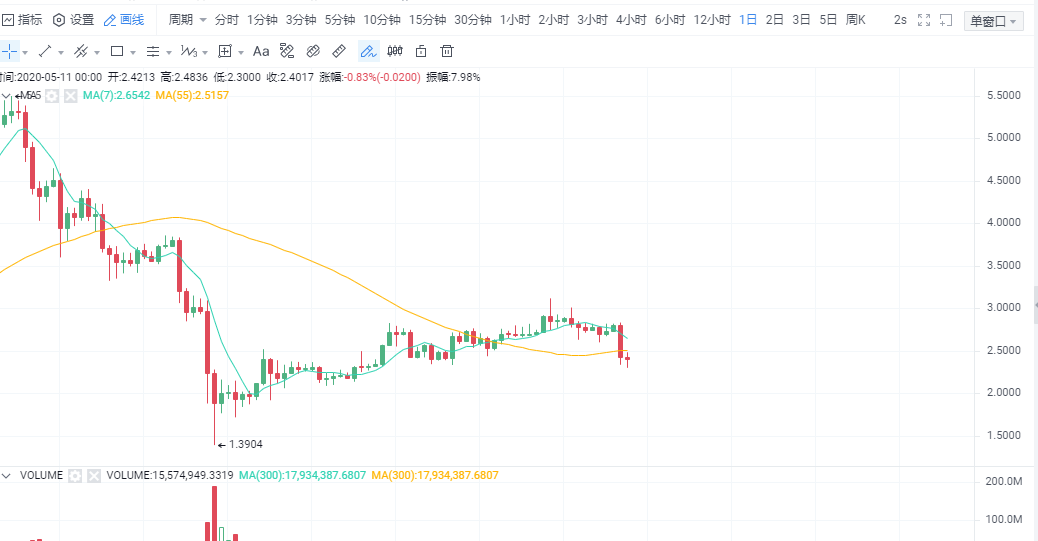The image size is (1038, 541).
Task: Select the 1日 daily interval
Action: (x=748, y=20)
